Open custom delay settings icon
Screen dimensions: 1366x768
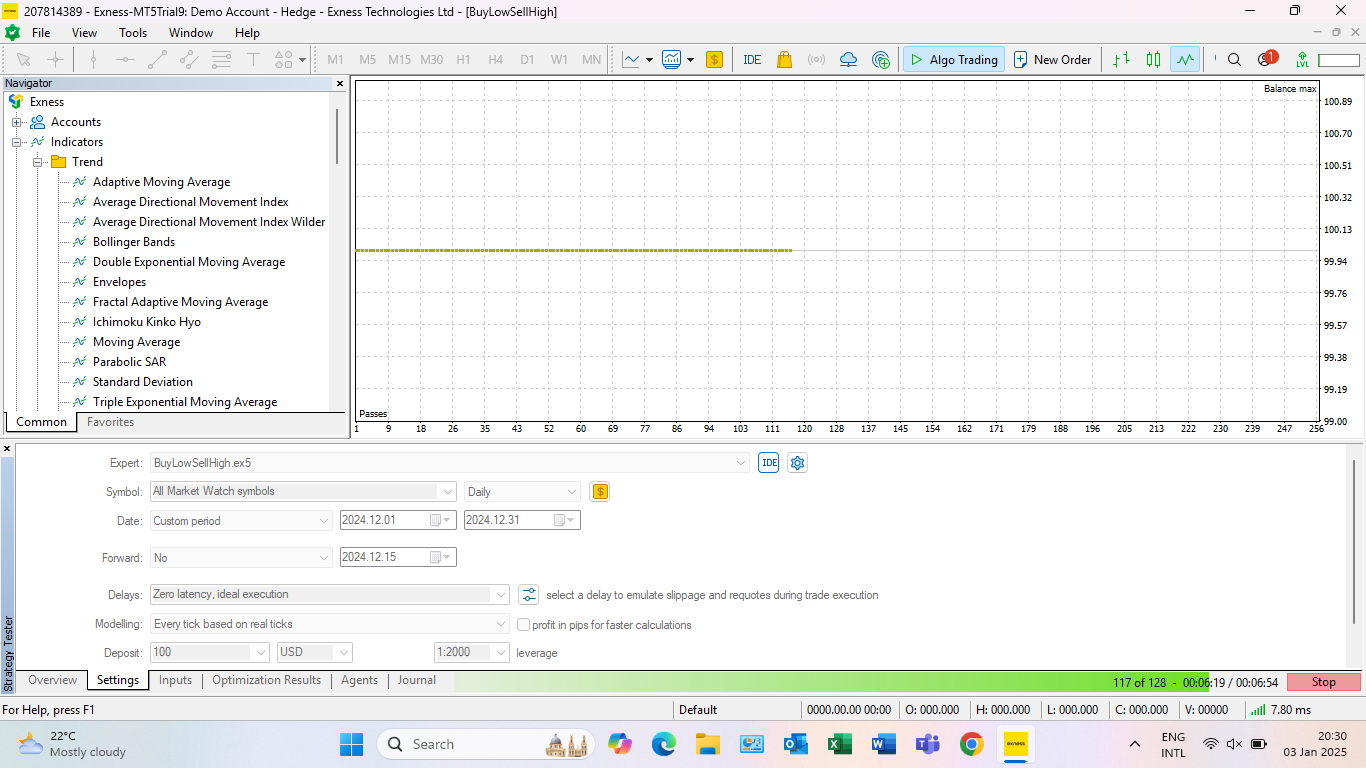pos(529,594)
